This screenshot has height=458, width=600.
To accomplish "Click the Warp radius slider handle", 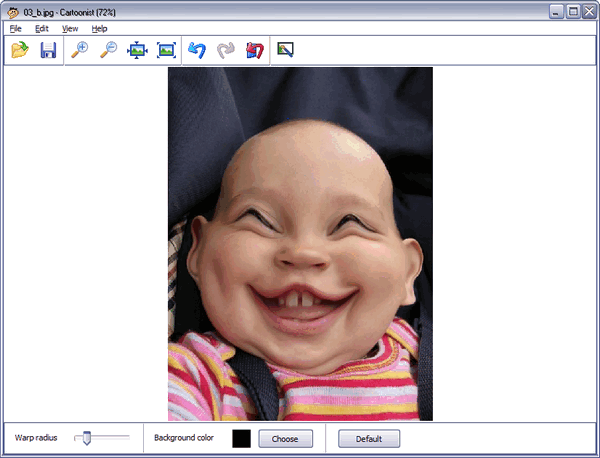I will (88, 438).
